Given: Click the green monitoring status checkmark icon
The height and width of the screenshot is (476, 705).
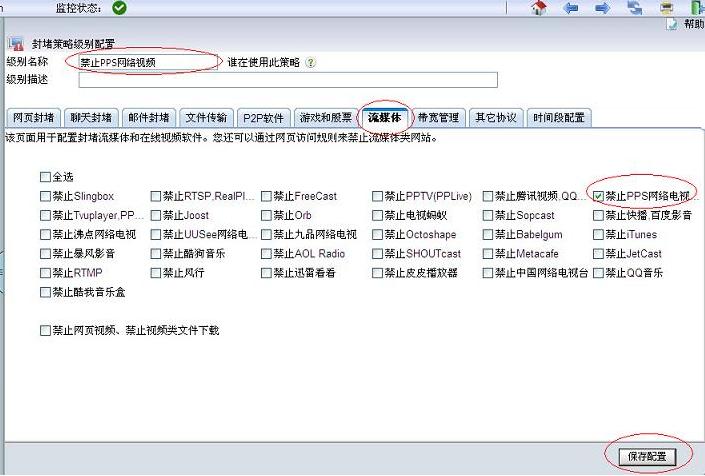Looking at the screenshot, I should click(x=119, y=8).
